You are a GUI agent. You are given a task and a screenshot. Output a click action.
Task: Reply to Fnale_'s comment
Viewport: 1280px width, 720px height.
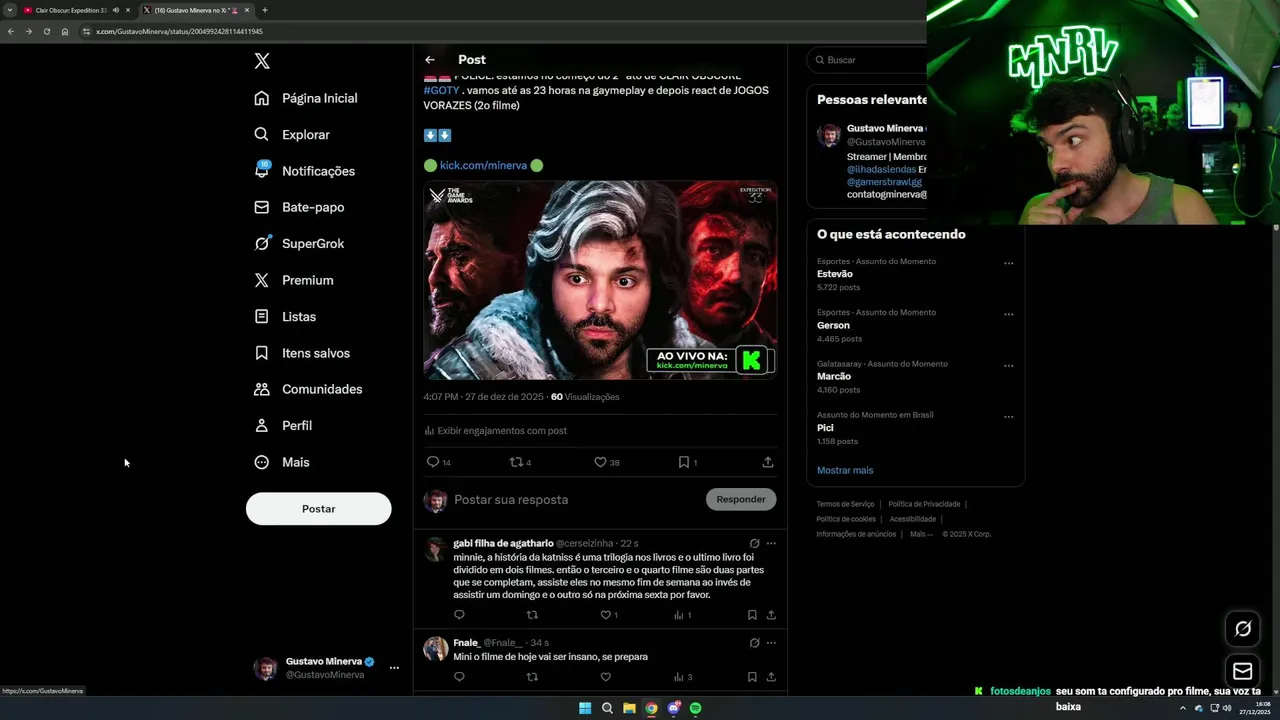pyautogui.click(x=459, y=677)
